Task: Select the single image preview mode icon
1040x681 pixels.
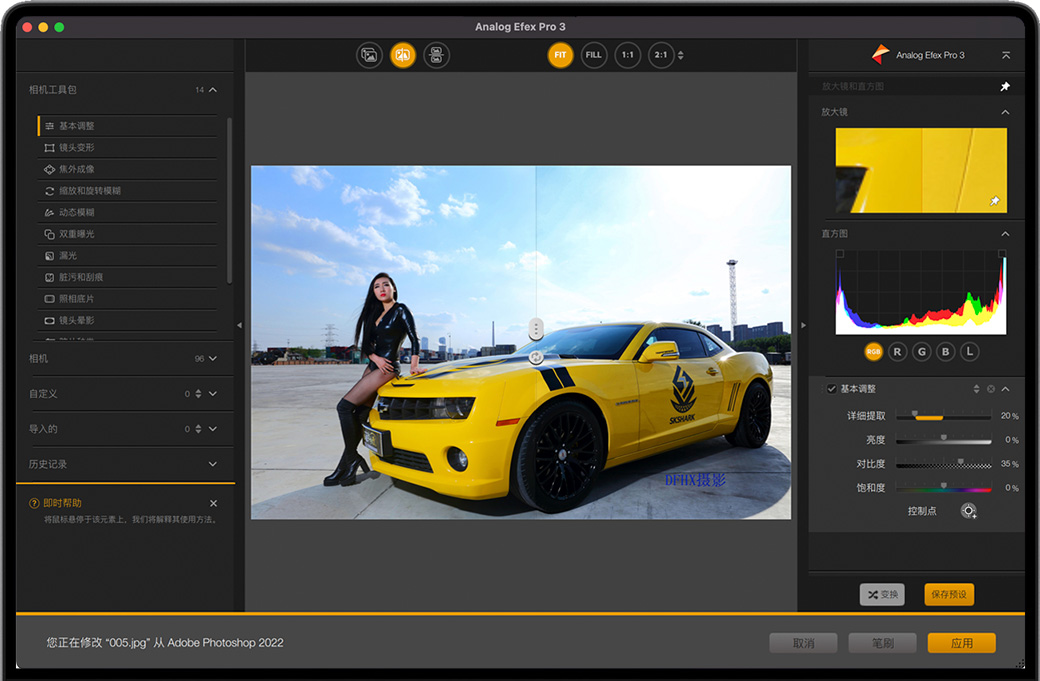Action: 369,55
